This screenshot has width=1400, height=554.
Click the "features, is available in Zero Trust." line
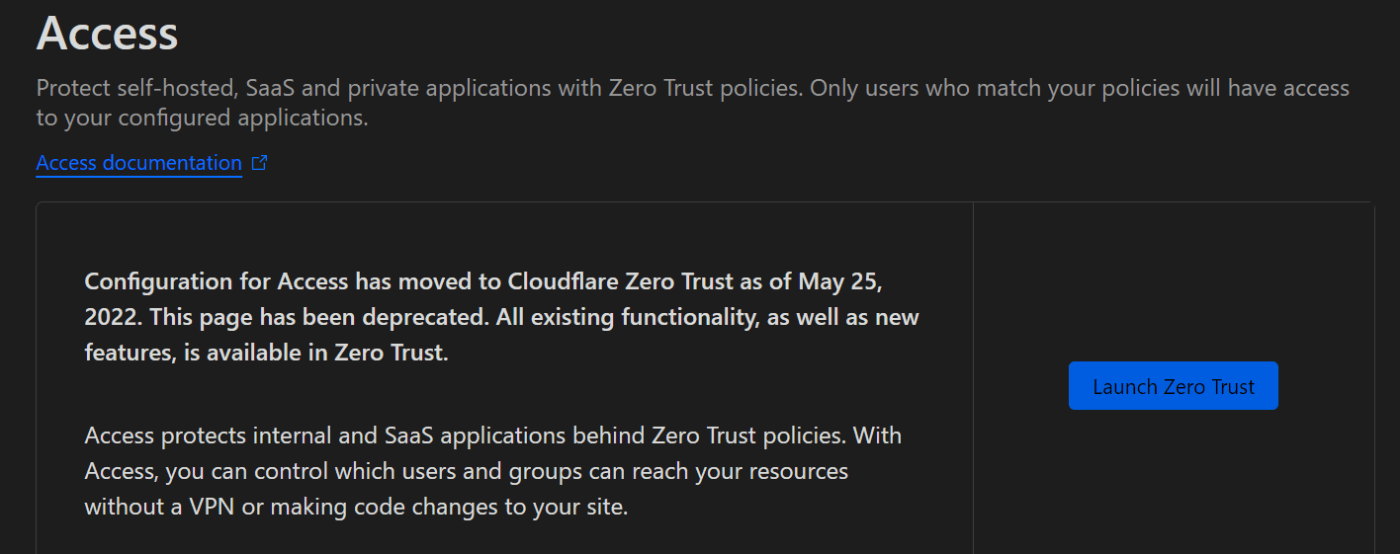[266, 353]
